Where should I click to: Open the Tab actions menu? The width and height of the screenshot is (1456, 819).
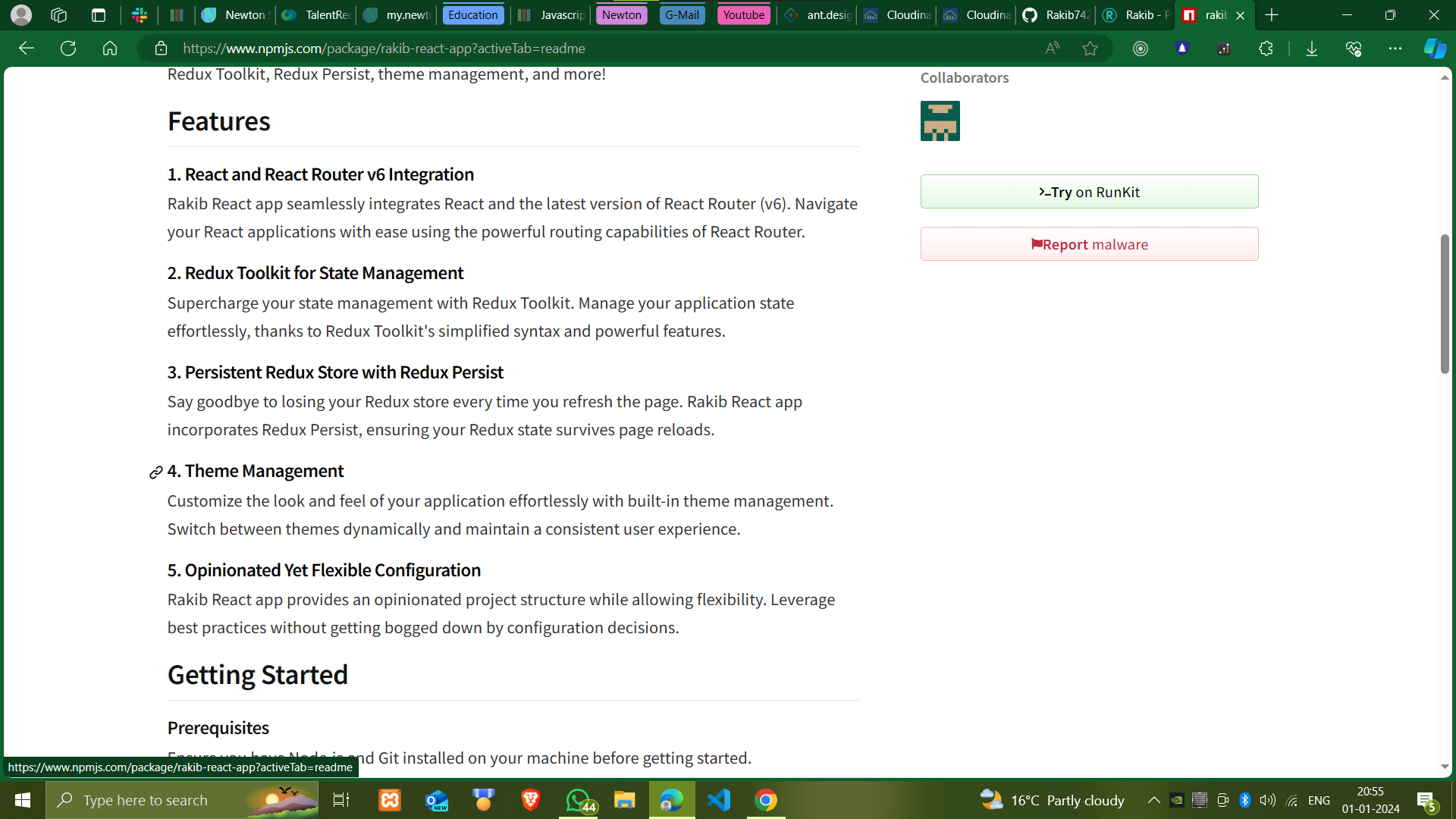pos(99,14)
